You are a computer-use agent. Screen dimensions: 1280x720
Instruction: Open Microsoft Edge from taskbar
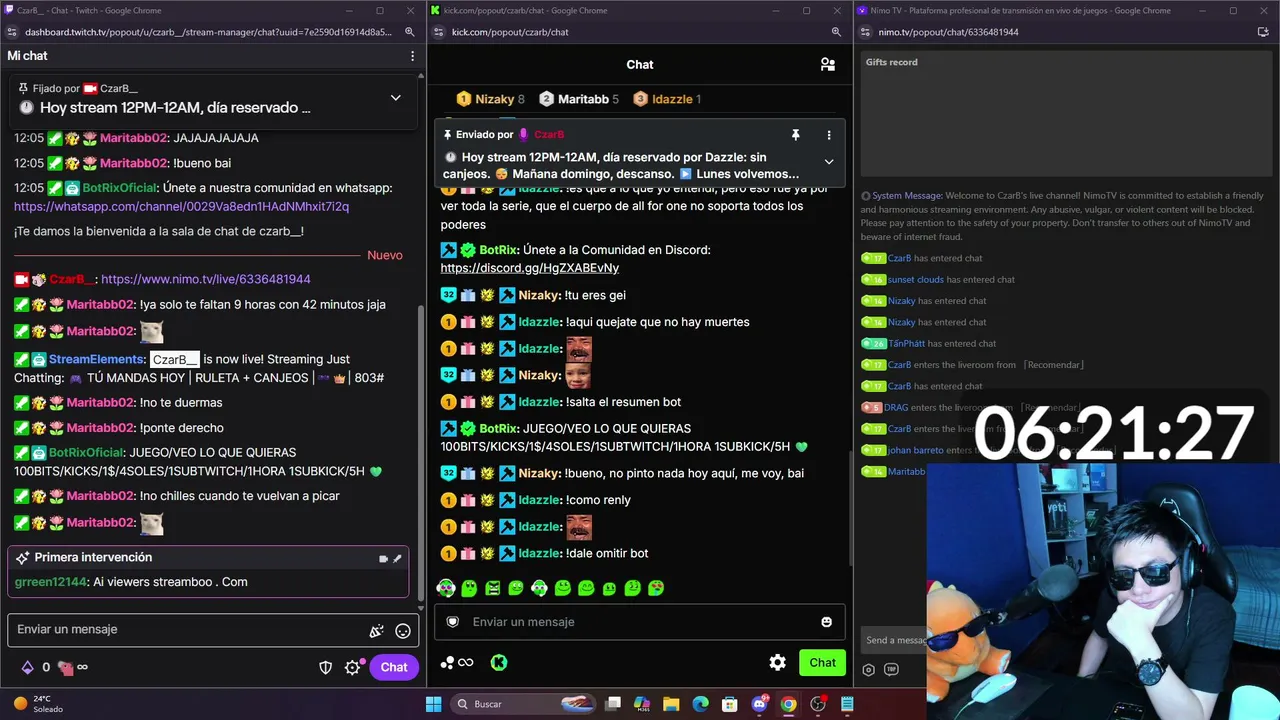point(700,704)
